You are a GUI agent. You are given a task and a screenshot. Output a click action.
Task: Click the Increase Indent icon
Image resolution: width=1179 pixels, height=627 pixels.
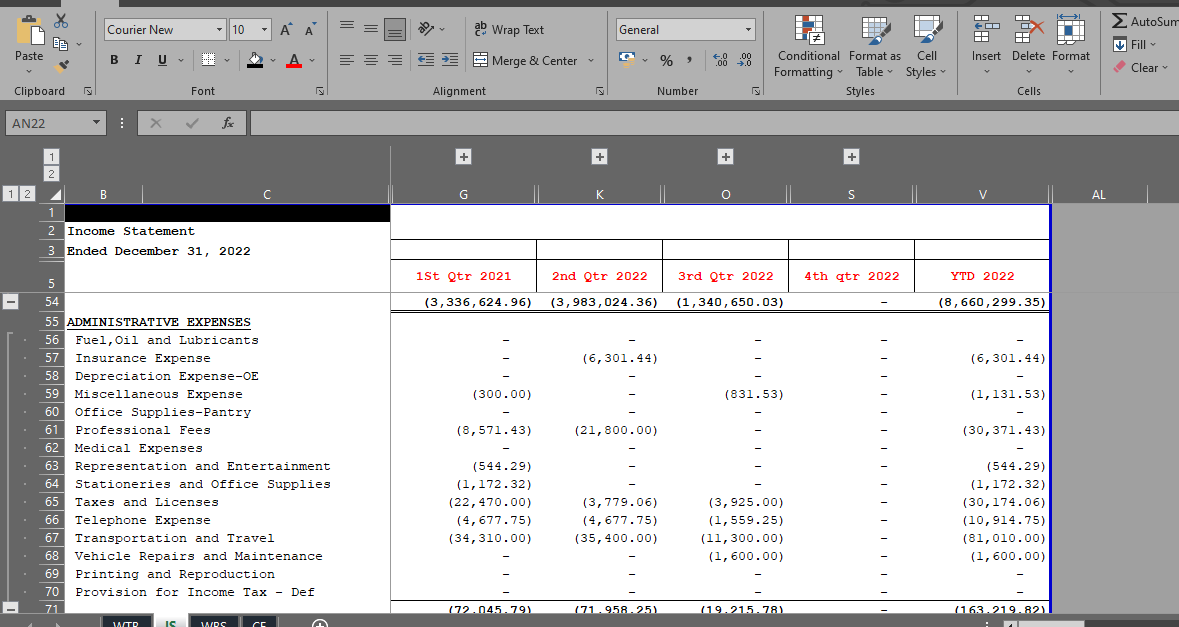(x=450, y=60)
